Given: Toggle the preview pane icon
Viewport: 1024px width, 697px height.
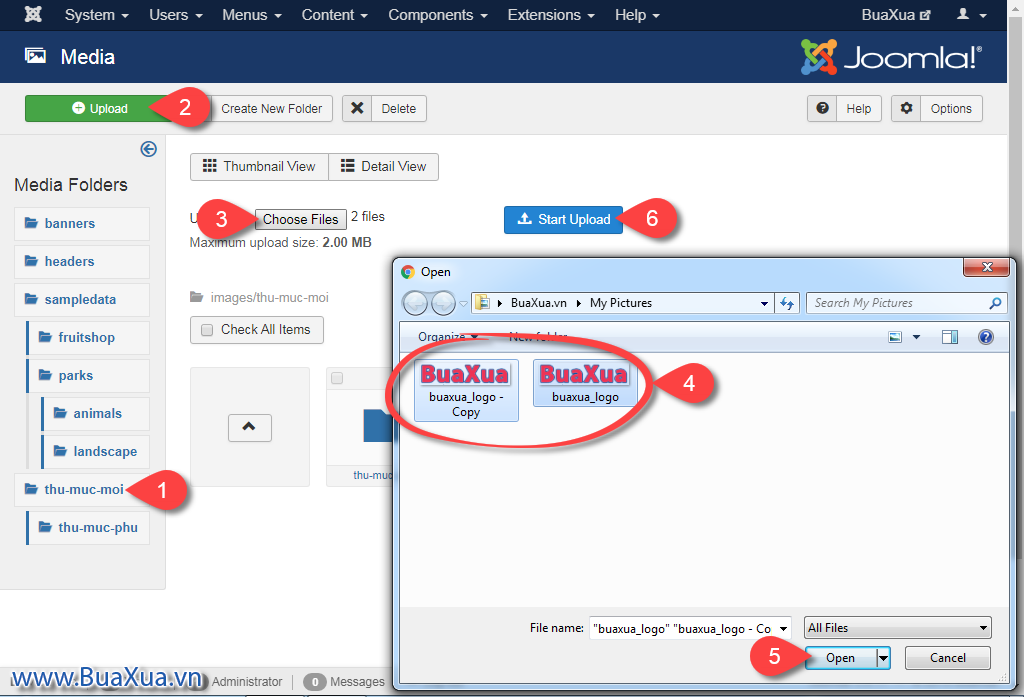Looking at the screenshot, I should [950, 337].
